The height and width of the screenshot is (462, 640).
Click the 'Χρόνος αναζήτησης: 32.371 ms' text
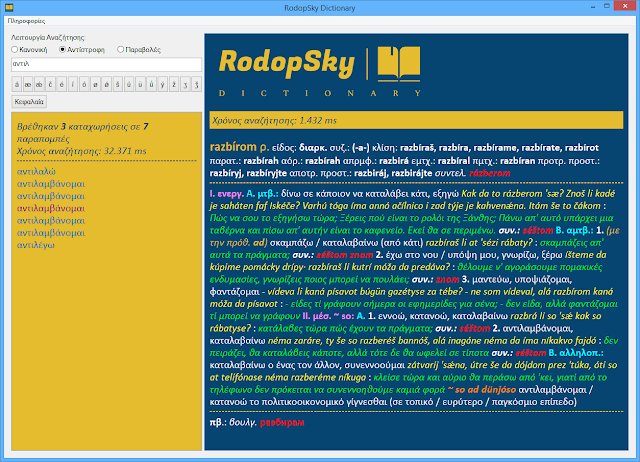[x=82, y=151]
